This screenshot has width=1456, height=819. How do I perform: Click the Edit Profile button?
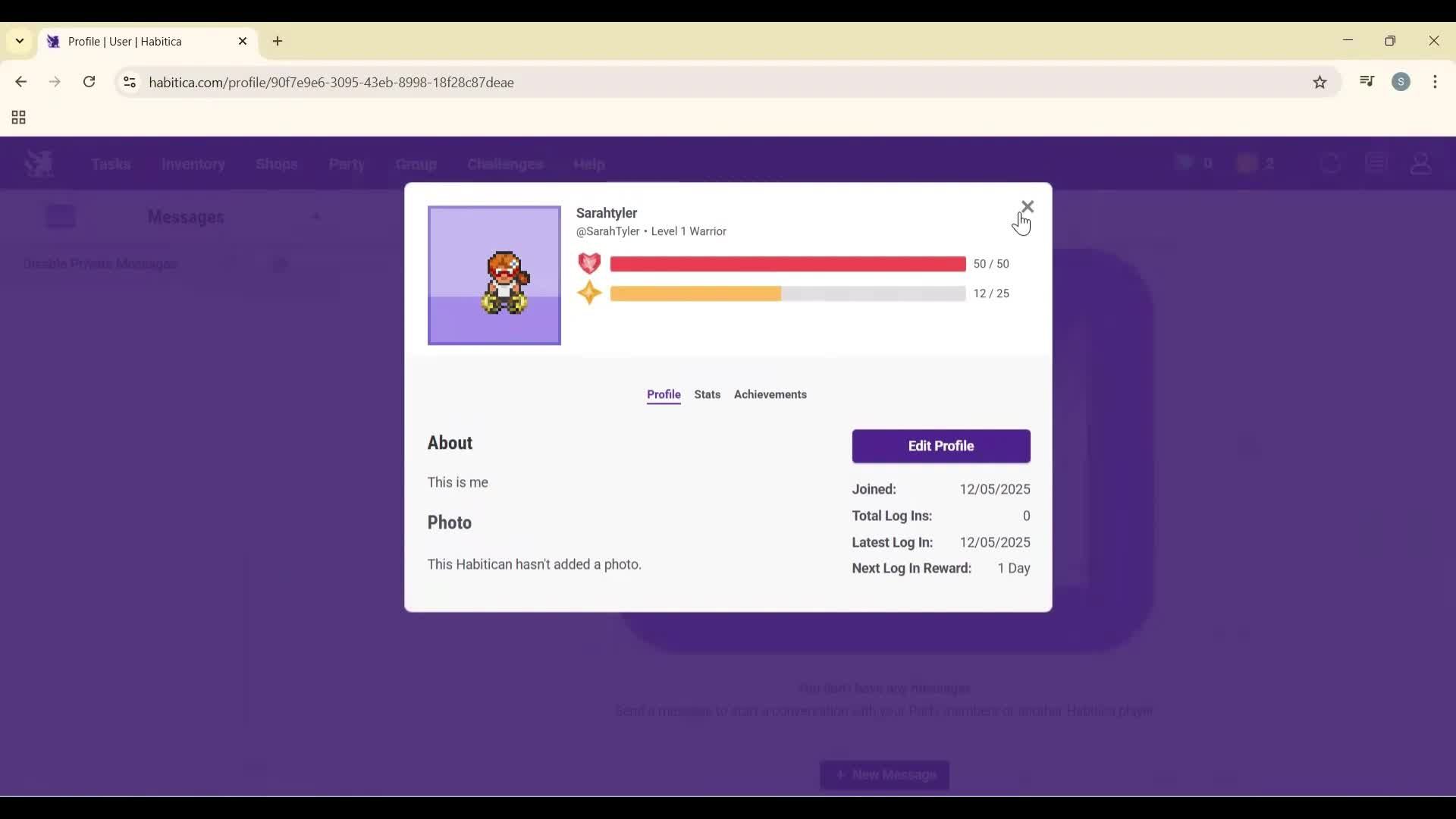tap(940, 446)
